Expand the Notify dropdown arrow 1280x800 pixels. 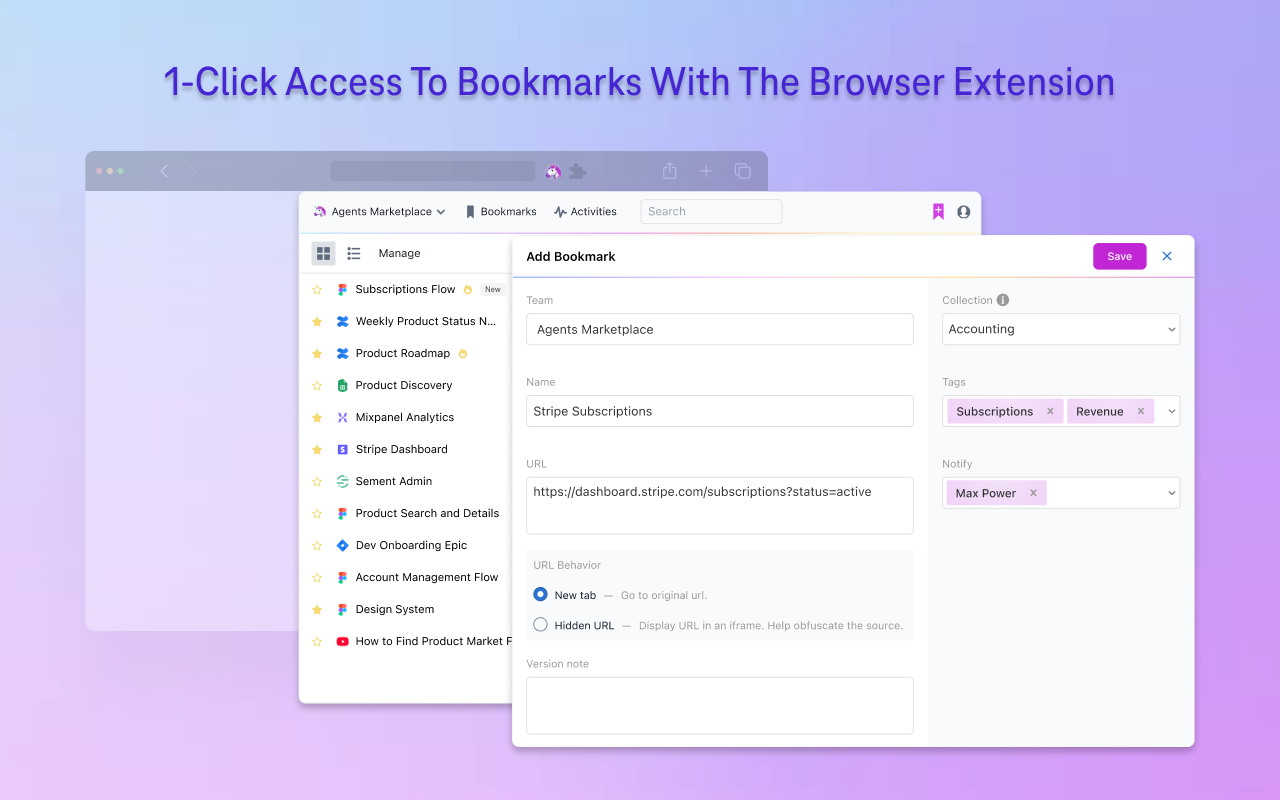pos(1172,493)
